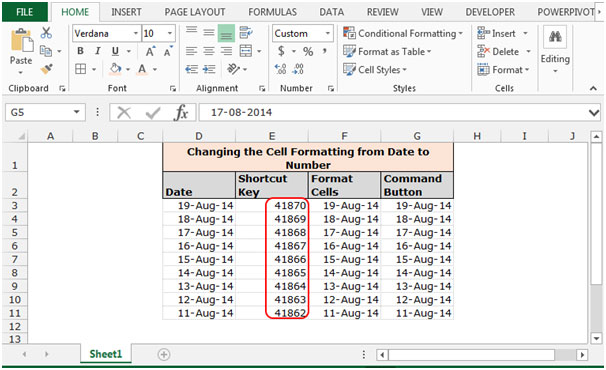Toggle Bottom Align for cell text
This screenshot has height=370, width=606.
coord(226,33)
